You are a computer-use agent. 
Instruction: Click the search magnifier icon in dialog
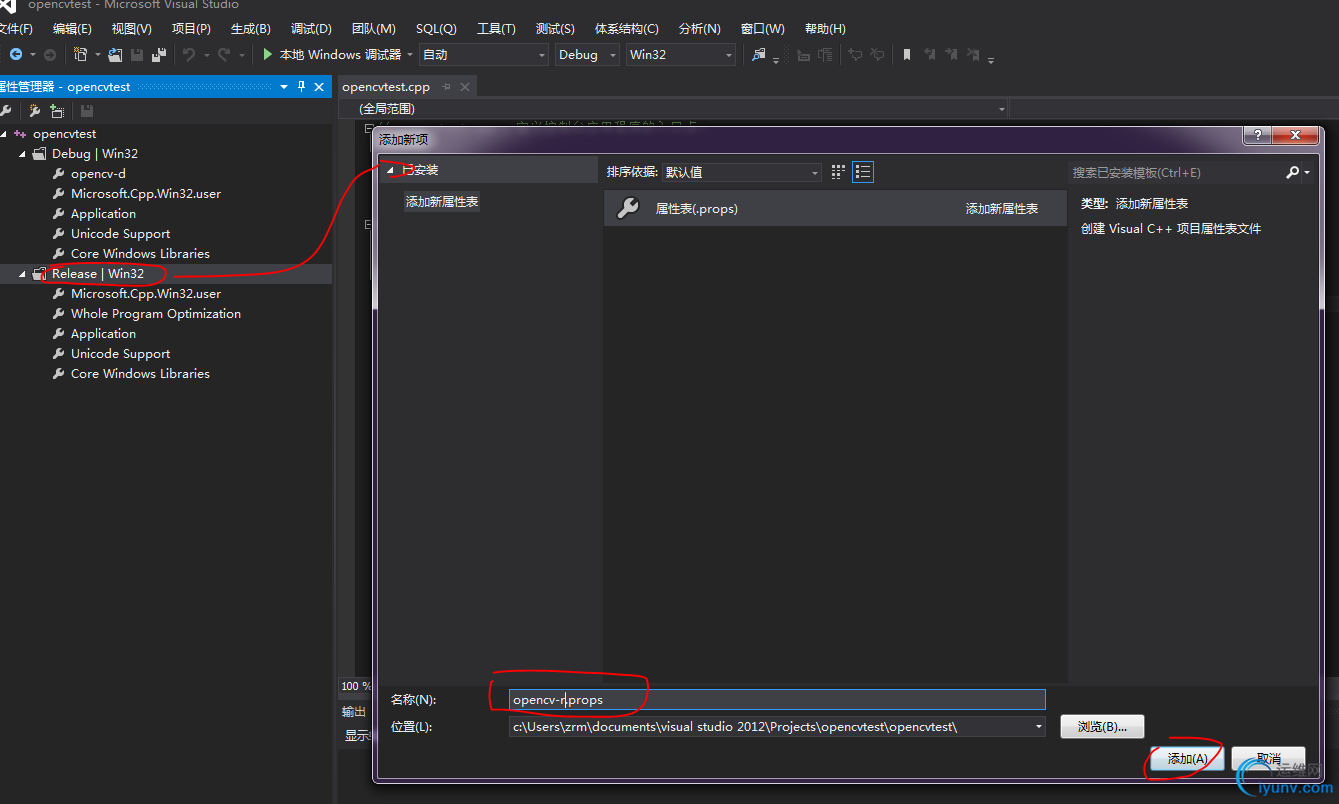pos(1293,173)
